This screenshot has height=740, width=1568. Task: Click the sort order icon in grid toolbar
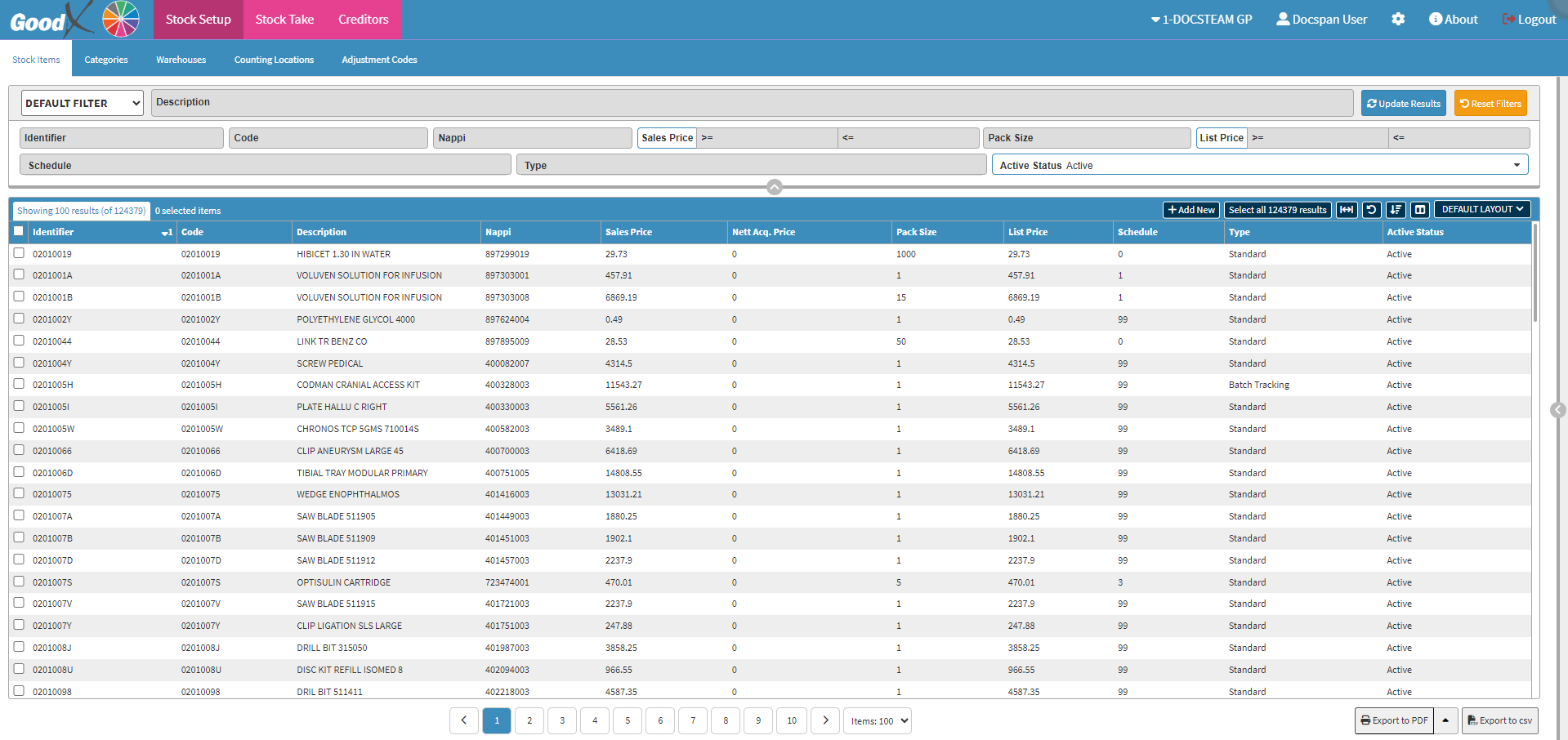coord(1396,210)
